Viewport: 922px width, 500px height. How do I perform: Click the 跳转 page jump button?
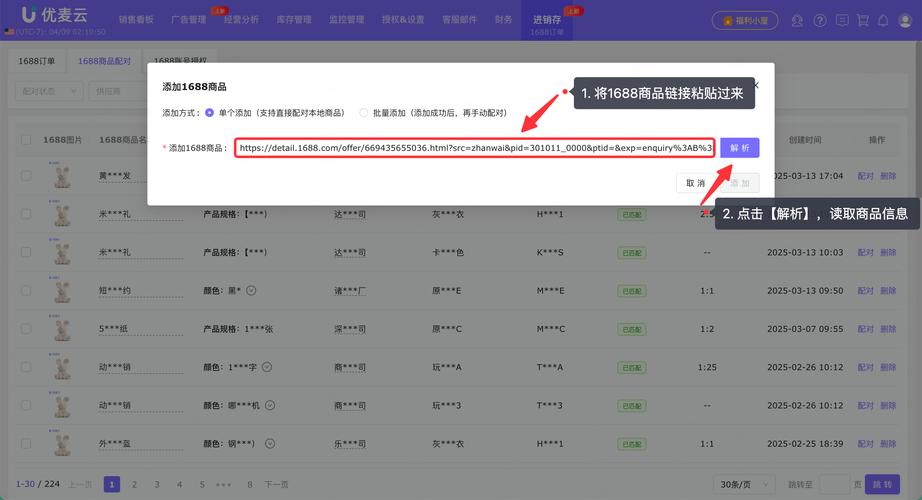pos(883,484)
